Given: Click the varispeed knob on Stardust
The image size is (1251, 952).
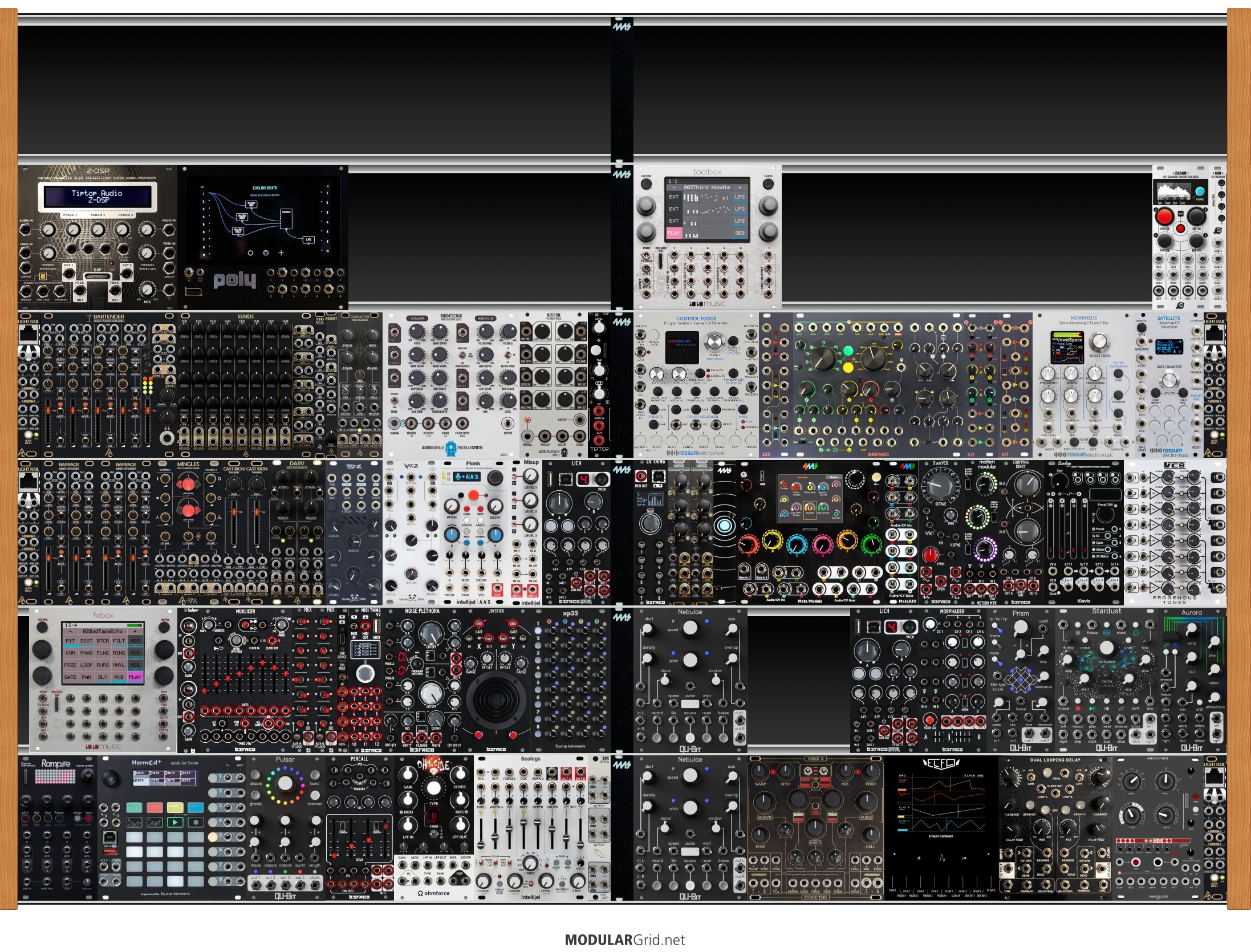Looking at the screenshot, I should [x=1106, y=648].
